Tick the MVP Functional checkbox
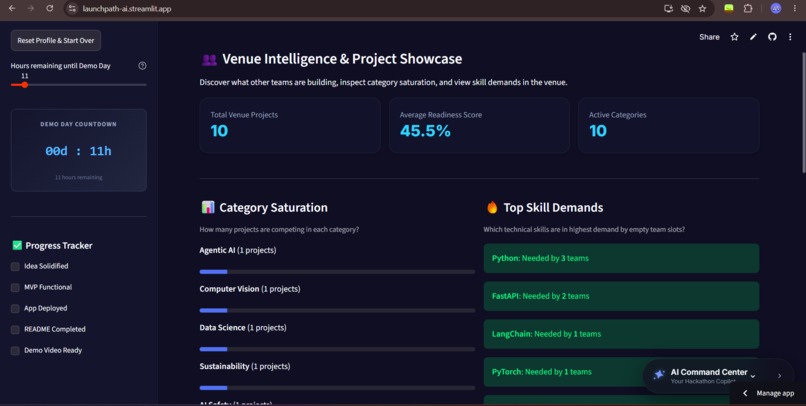806x406 pixels. click(15, 287)
